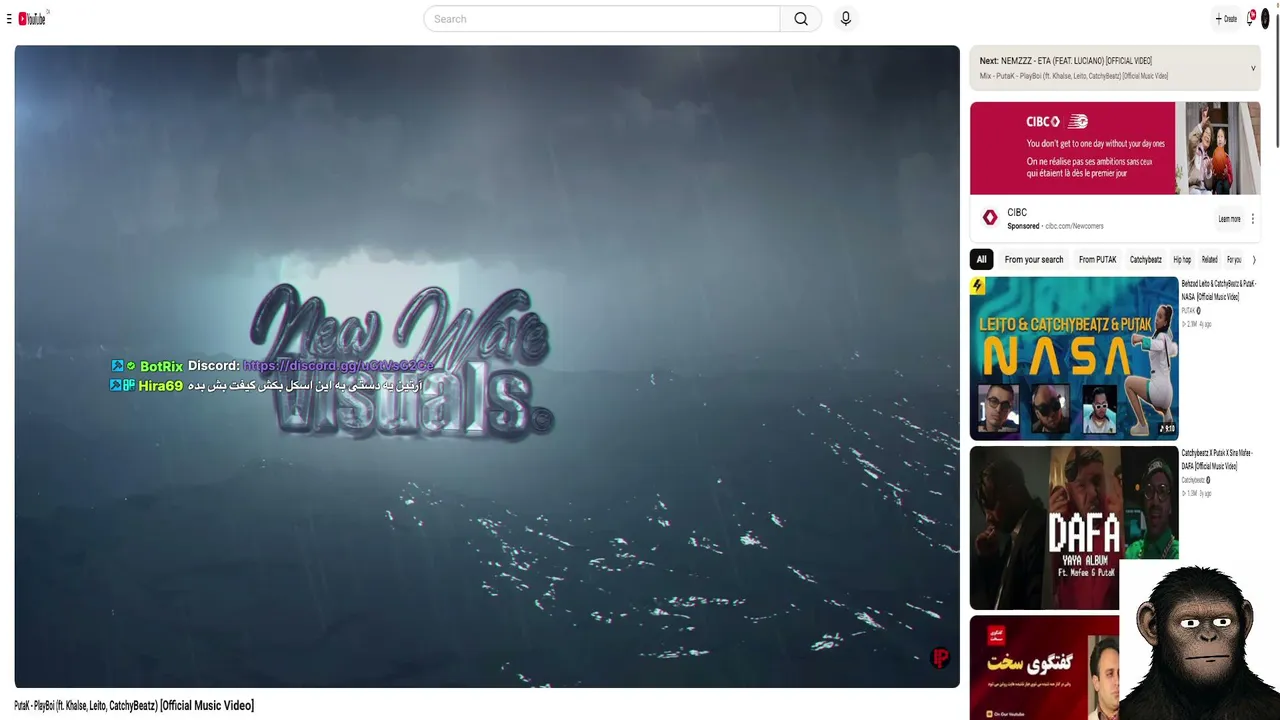Go to YouTube home via logo
Screen dimensions: 1280x720
point(32,19)
